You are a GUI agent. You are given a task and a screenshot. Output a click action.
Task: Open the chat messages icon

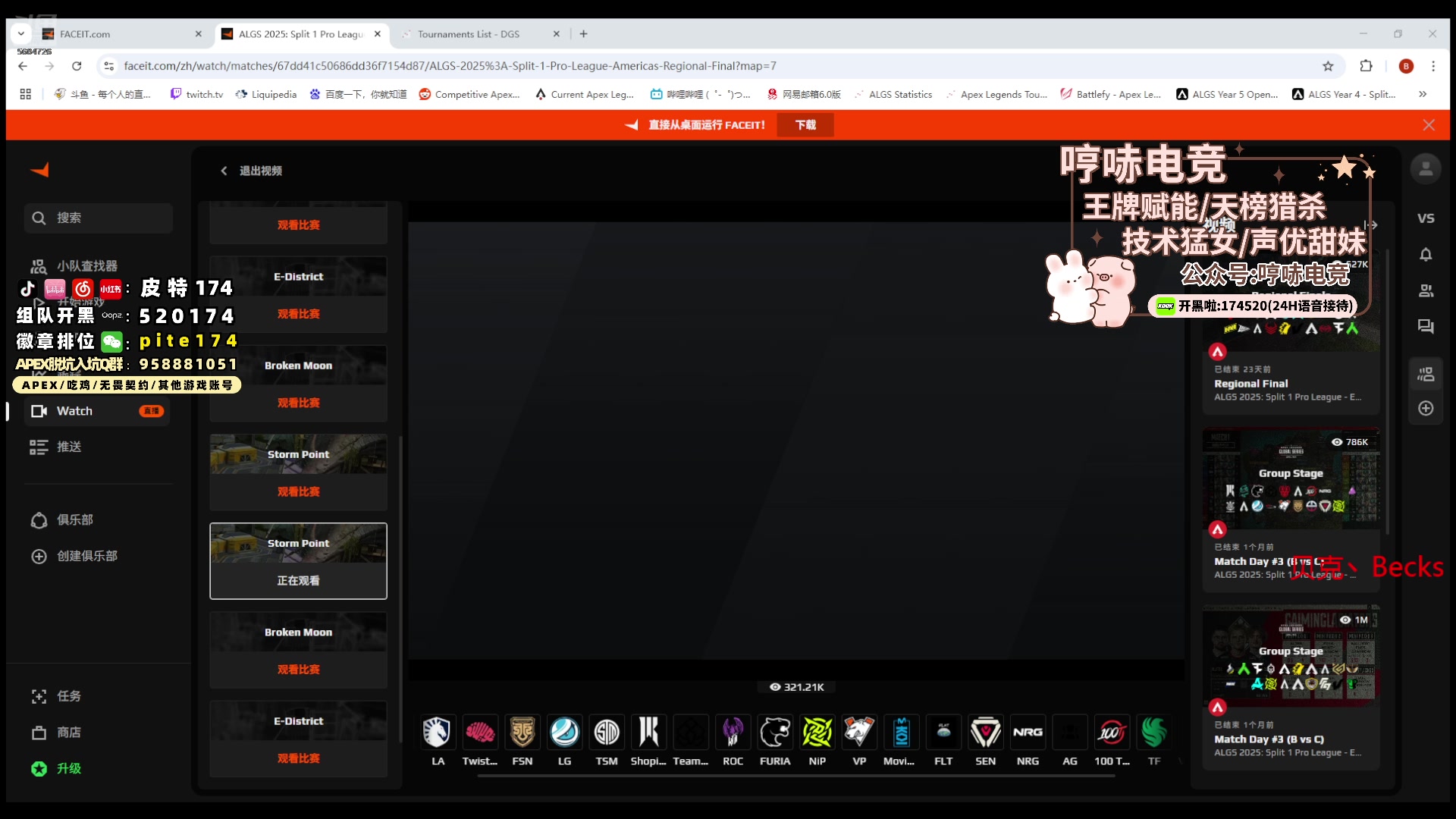tap(1426, 327)
